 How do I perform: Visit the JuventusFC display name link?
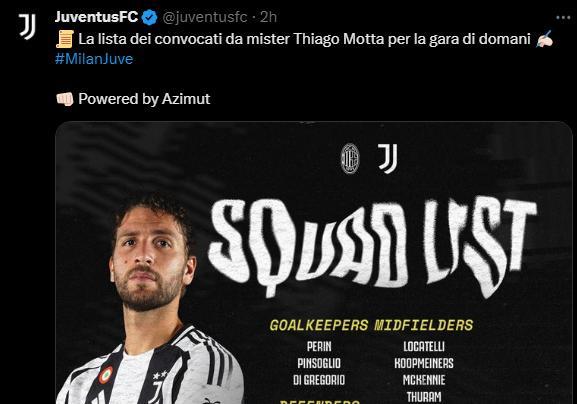(x=96, y=17)
